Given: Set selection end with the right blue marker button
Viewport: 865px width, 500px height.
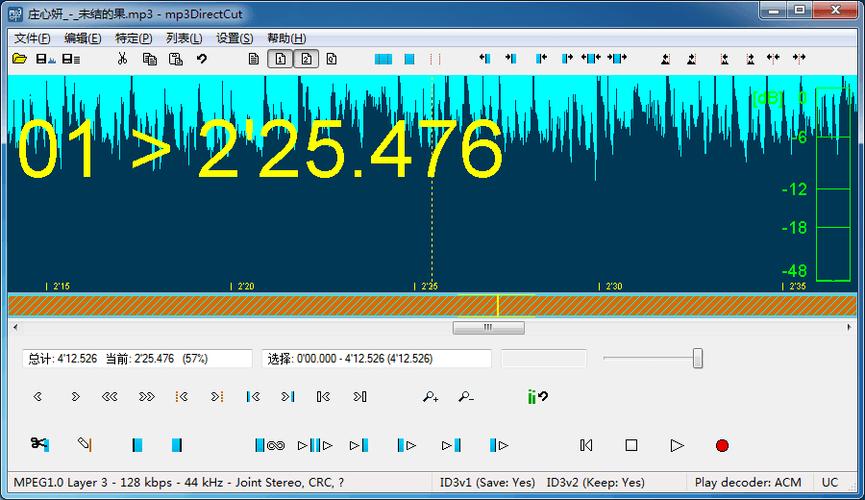Looking at the screenshot, I should 177,445.
